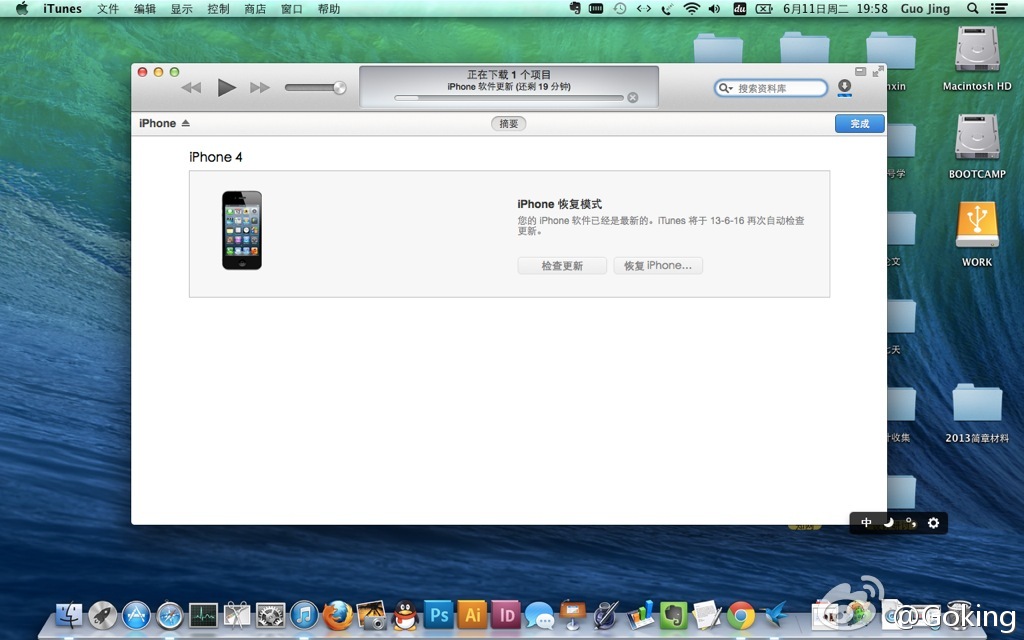
Task: Open the 控制 menu
Action: 218,8
